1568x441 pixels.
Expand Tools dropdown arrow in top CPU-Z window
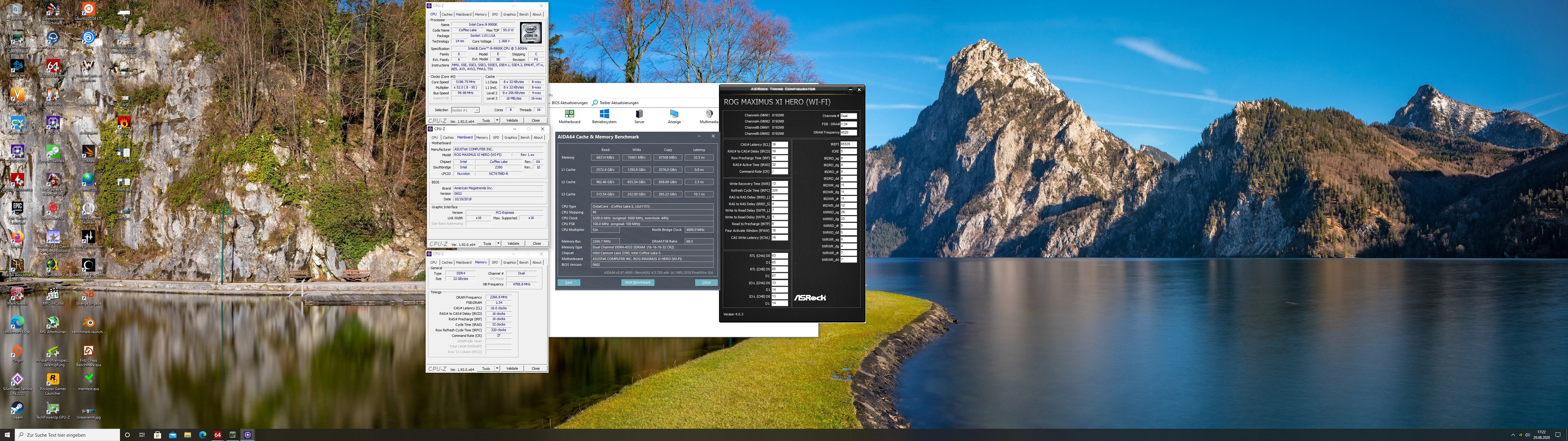tap(497, 121)
